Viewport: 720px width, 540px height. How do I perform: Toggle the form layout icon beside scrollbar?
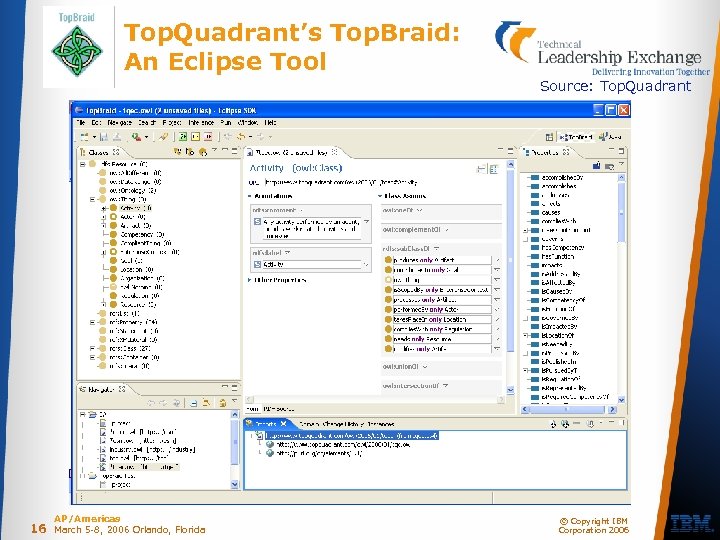coord(494,169)
